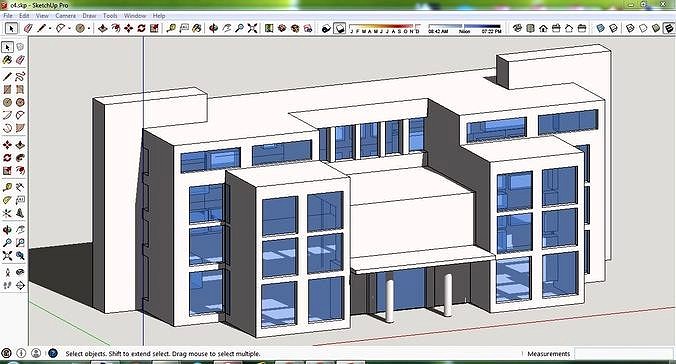Open the Tools menu
Viewport: 676px width, 364px height.
coord(110,16)
